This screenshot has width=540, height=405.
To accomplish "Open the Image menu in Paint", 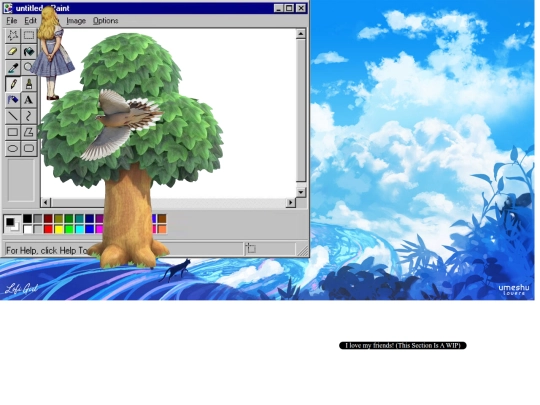I will pos(76,21).
